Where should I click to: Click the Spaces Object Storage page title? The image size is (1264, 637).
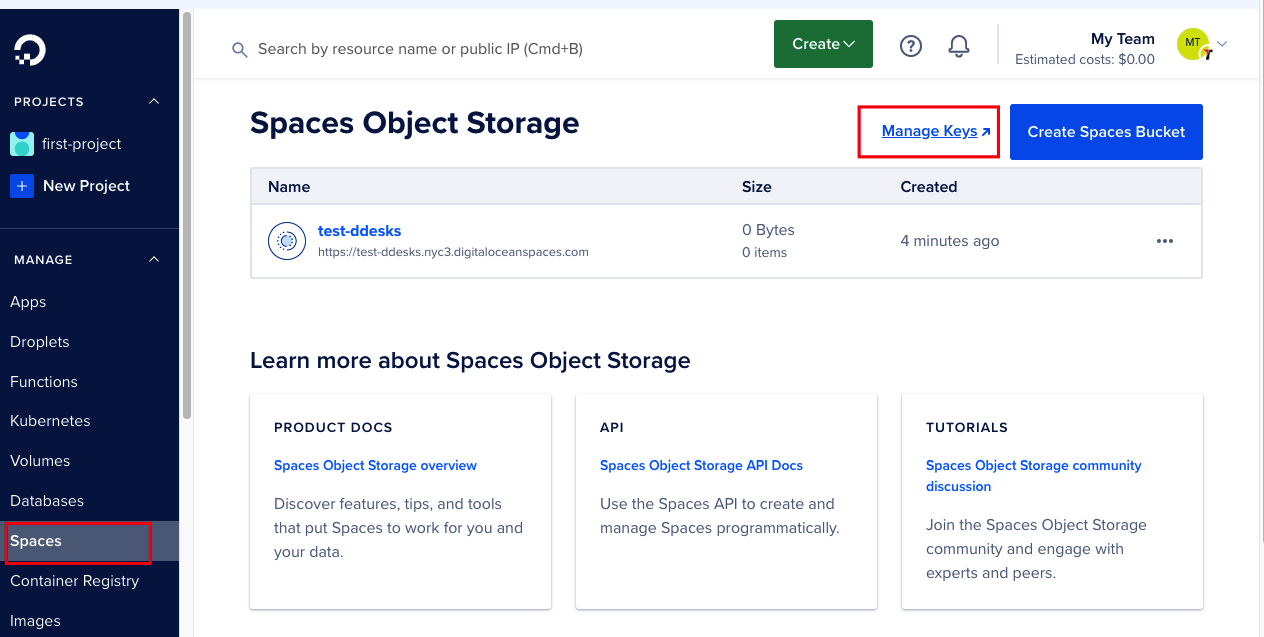pos(415,123)
